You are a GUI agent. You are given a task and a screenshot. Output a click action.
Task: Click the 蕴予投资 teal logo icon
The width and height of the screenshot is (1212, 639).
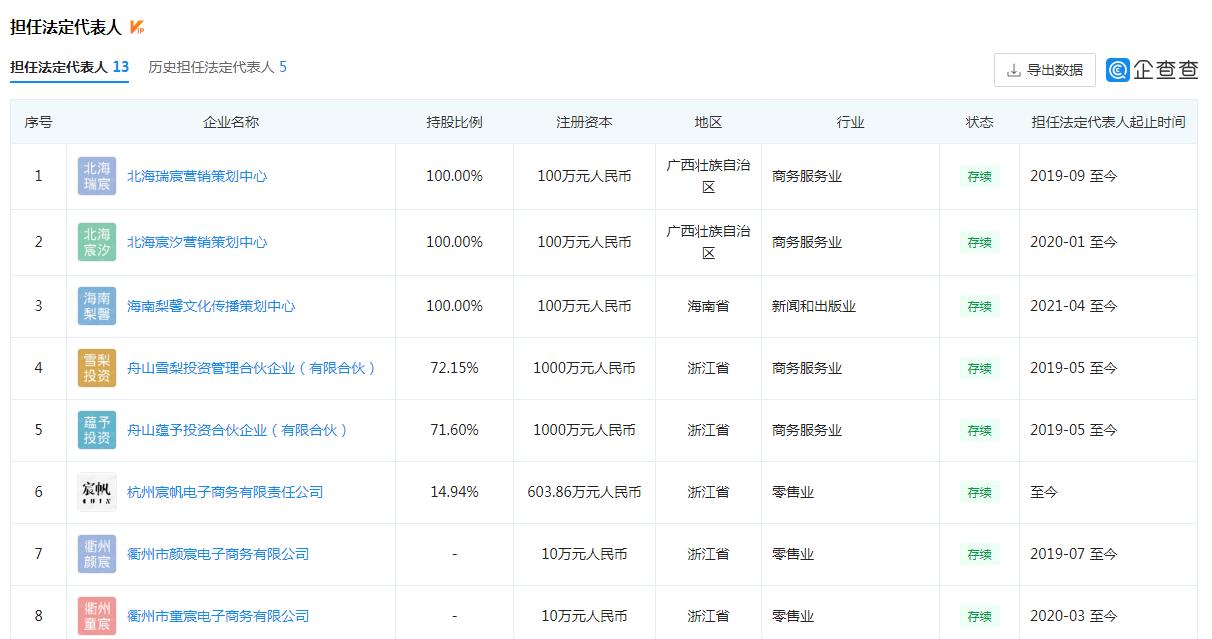point(97,430)
